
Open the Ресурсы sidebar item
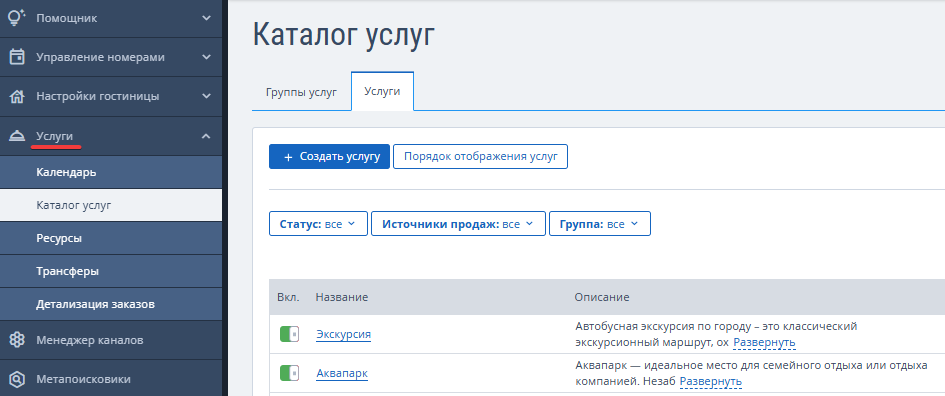[111, 239]
